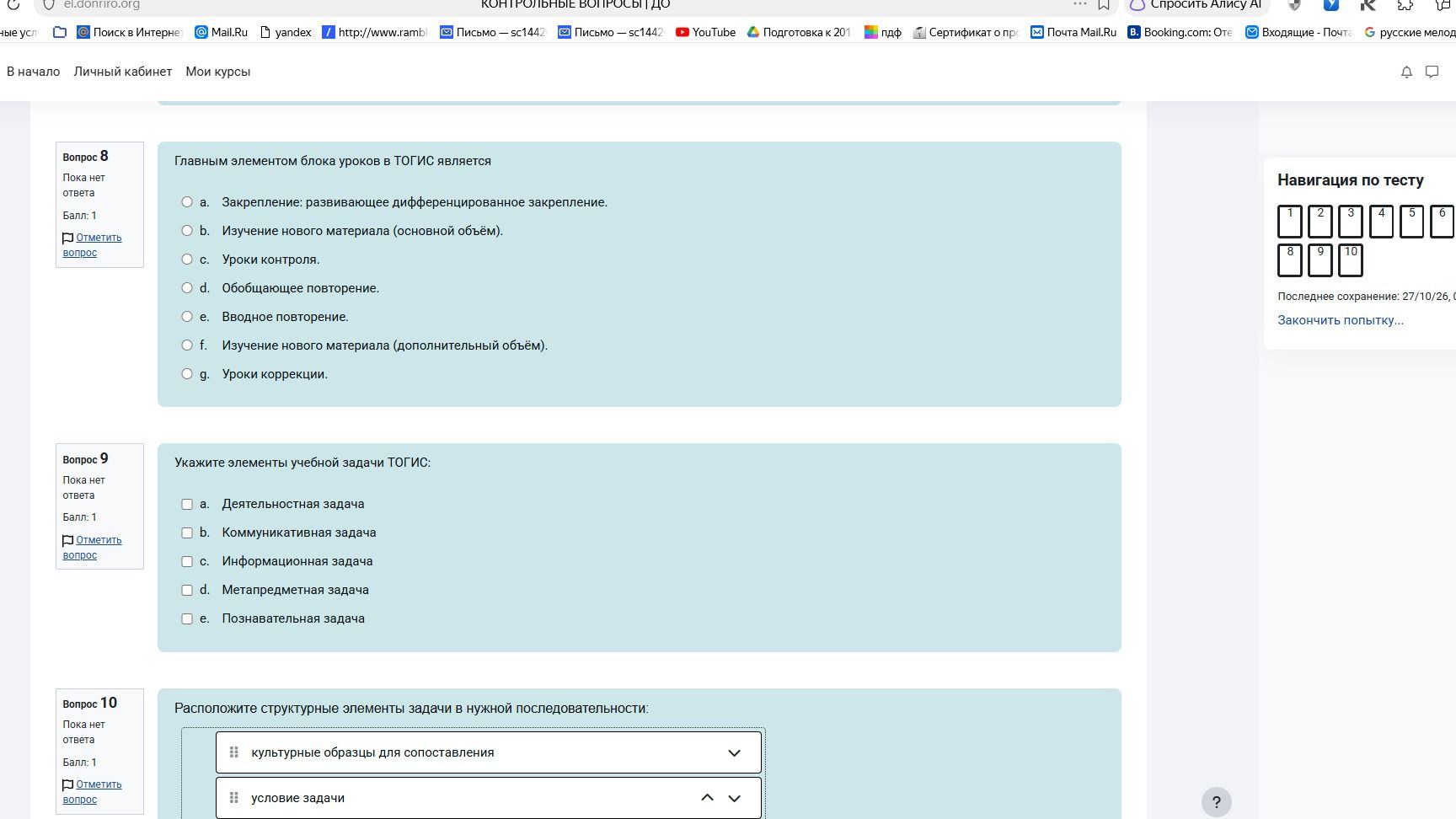Click the flag icon for Question 10
The width and height of the screenshot is (1456, 819).
(67, 785)
